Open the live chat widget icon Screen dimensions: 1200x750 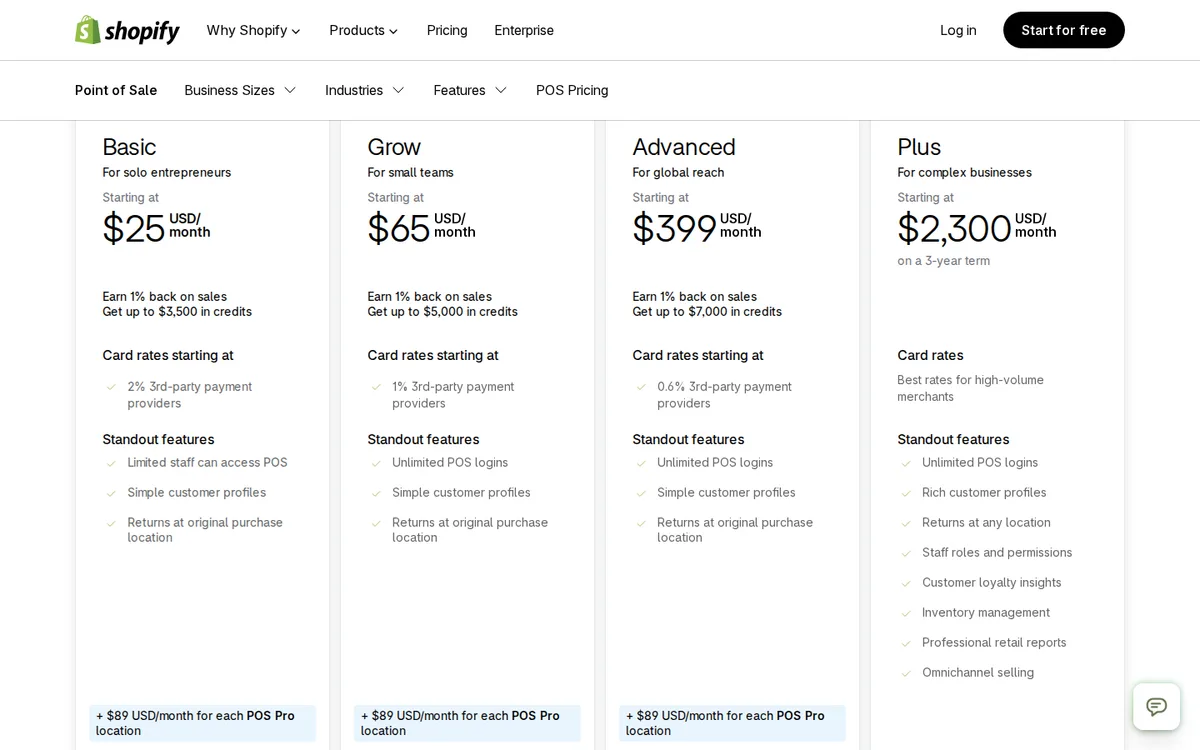coord(1156,707)
